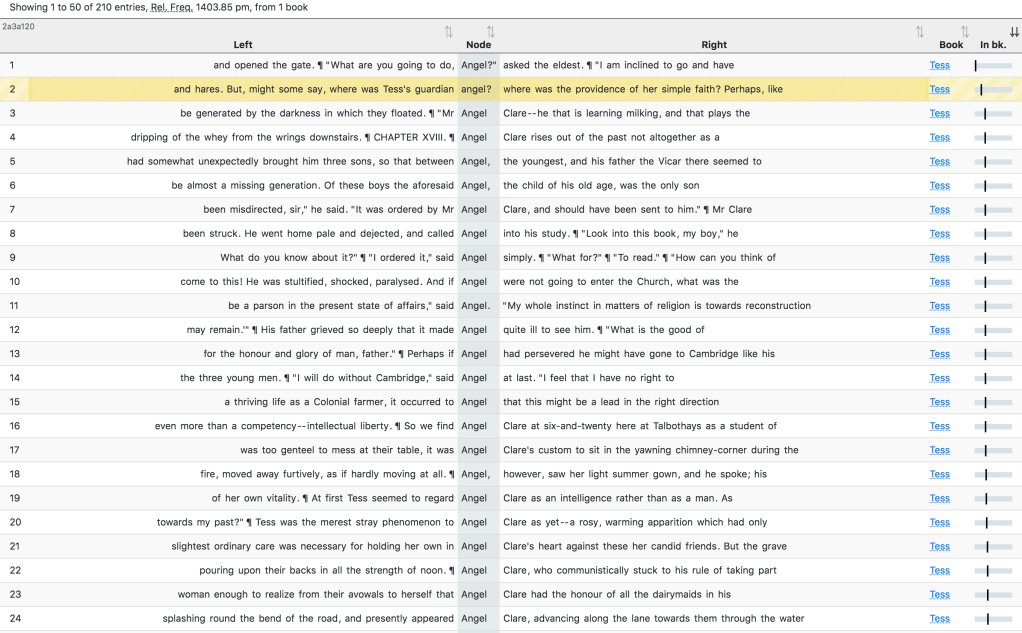Click the sort arrows above the Book header
1022x633 pixels.
(964, 33)
